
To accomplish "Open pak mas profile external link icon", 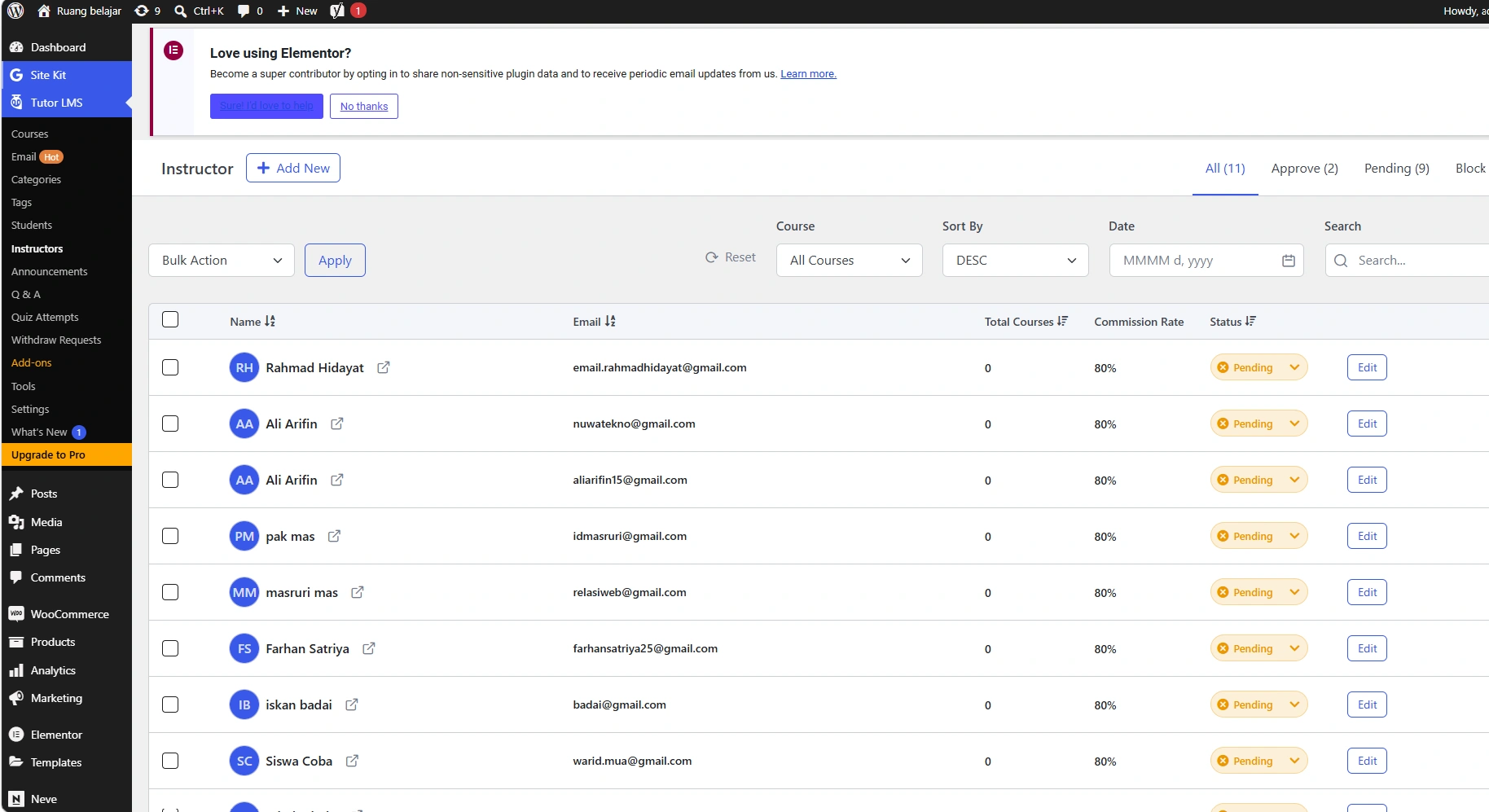I will pyautogui.click(x=335, y=536).
